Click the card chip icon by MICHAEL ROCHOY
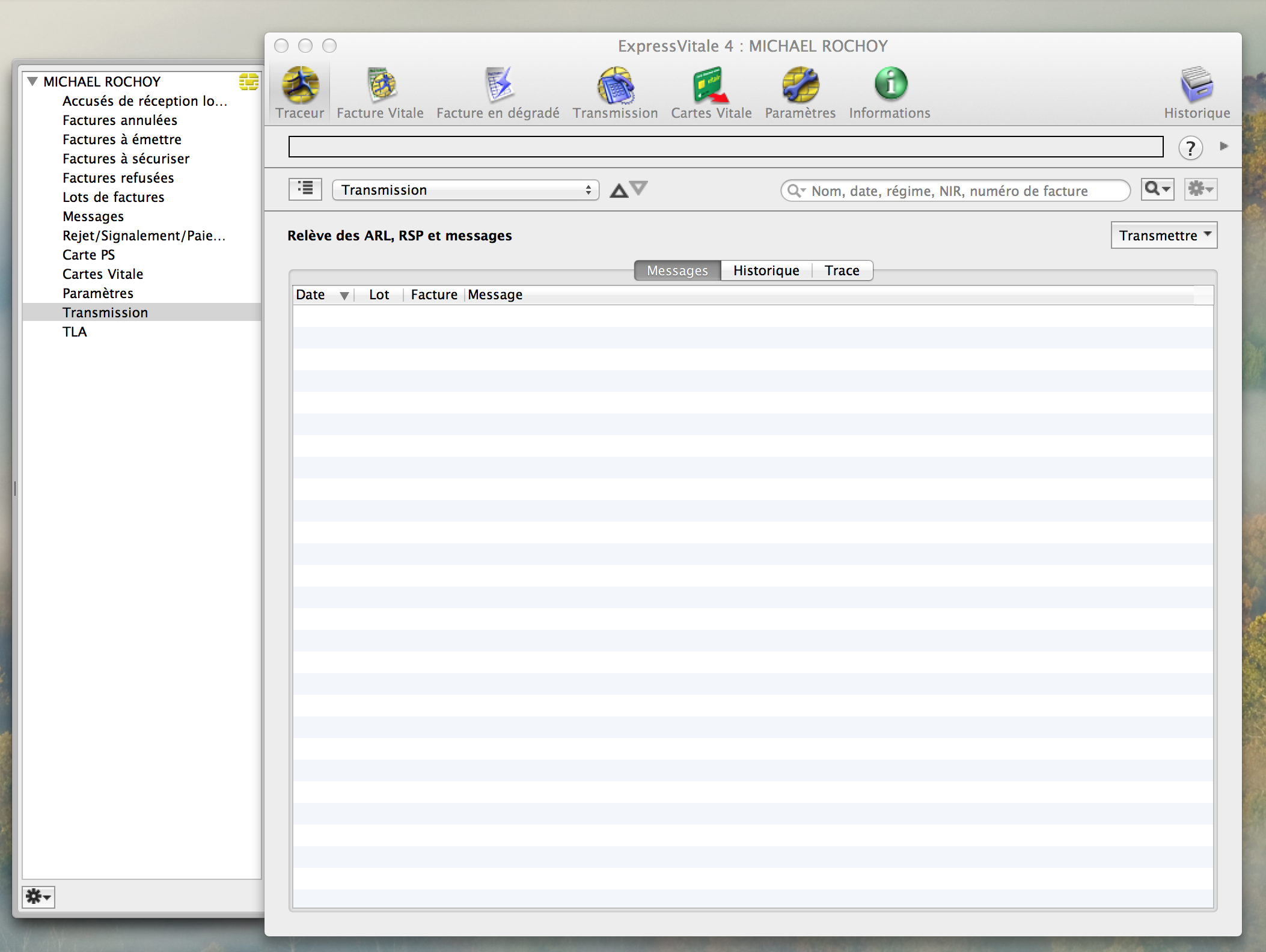The height and width of the screenshot is (952, 1266). pos(249,81)
